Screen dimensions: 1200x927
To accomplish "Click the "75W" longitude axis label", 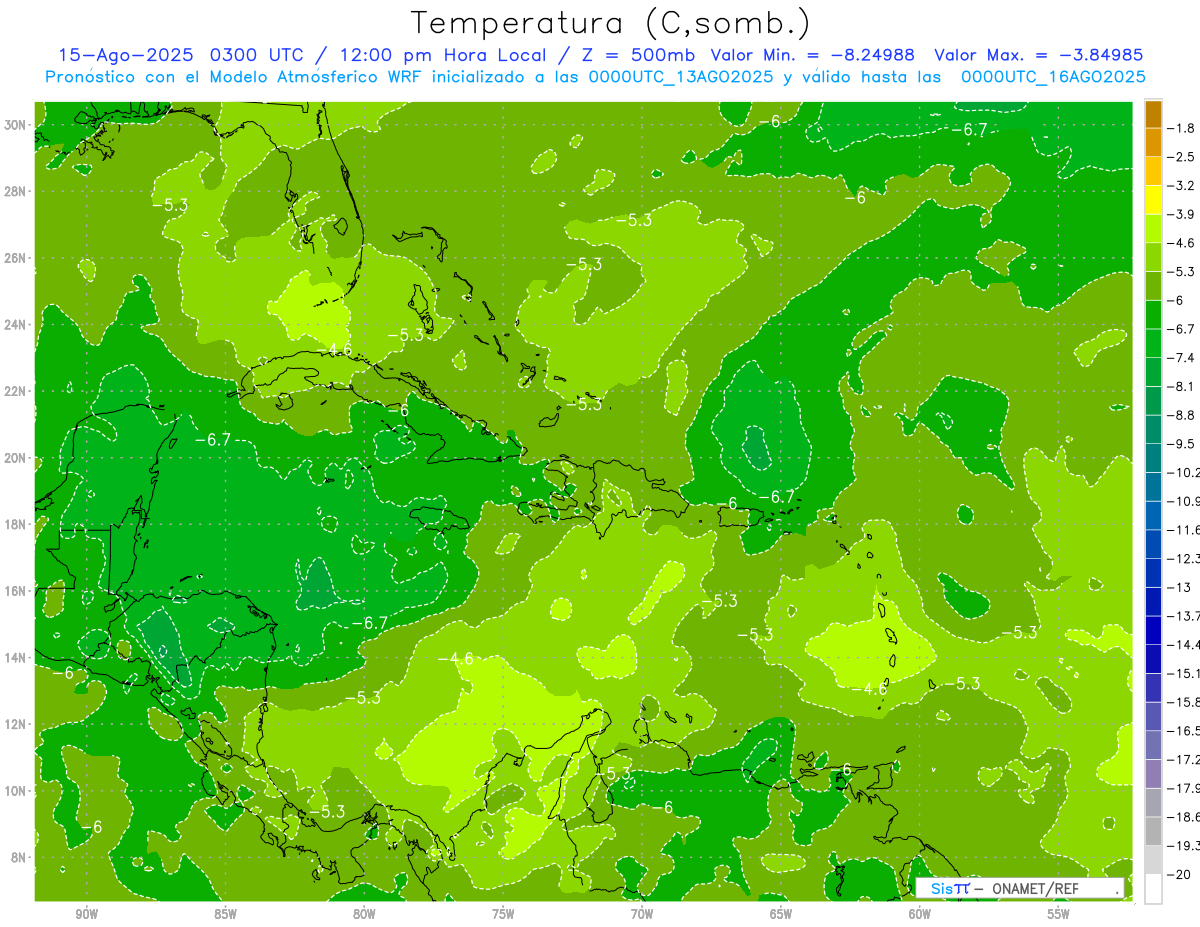I will tap(503, 914).
